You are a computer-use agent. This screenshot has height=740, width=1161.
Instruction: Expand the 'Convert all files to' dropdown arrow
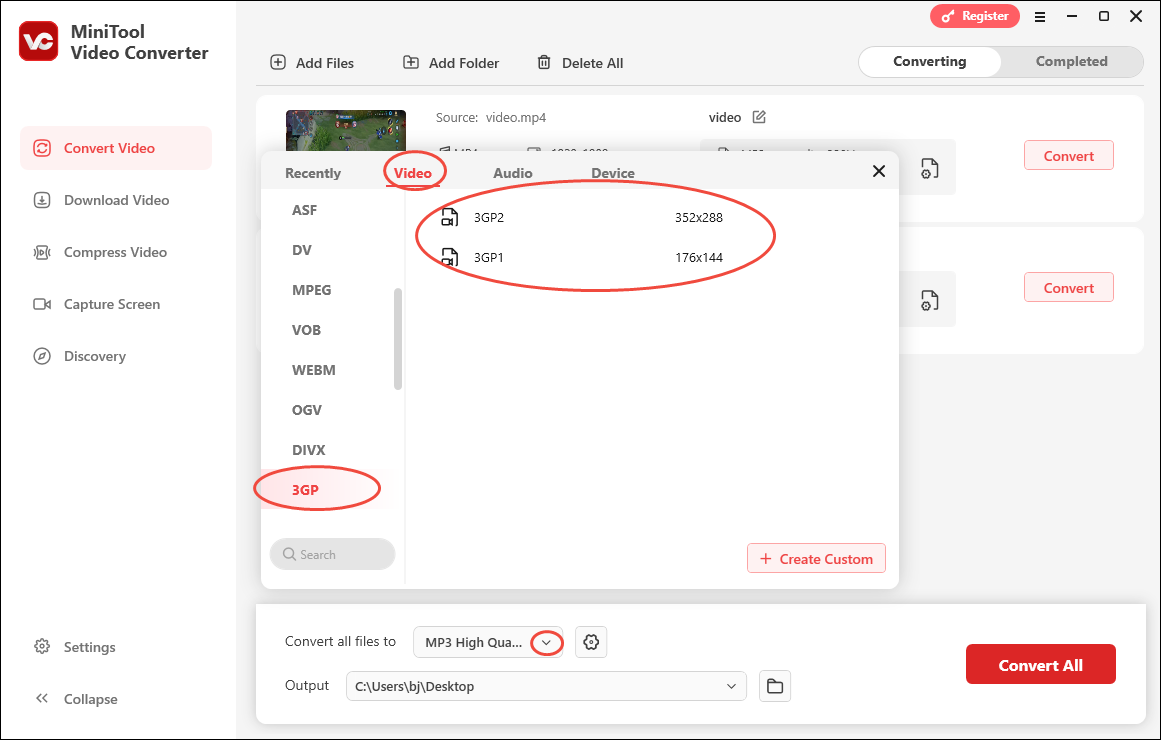click(x=546, y=642)
